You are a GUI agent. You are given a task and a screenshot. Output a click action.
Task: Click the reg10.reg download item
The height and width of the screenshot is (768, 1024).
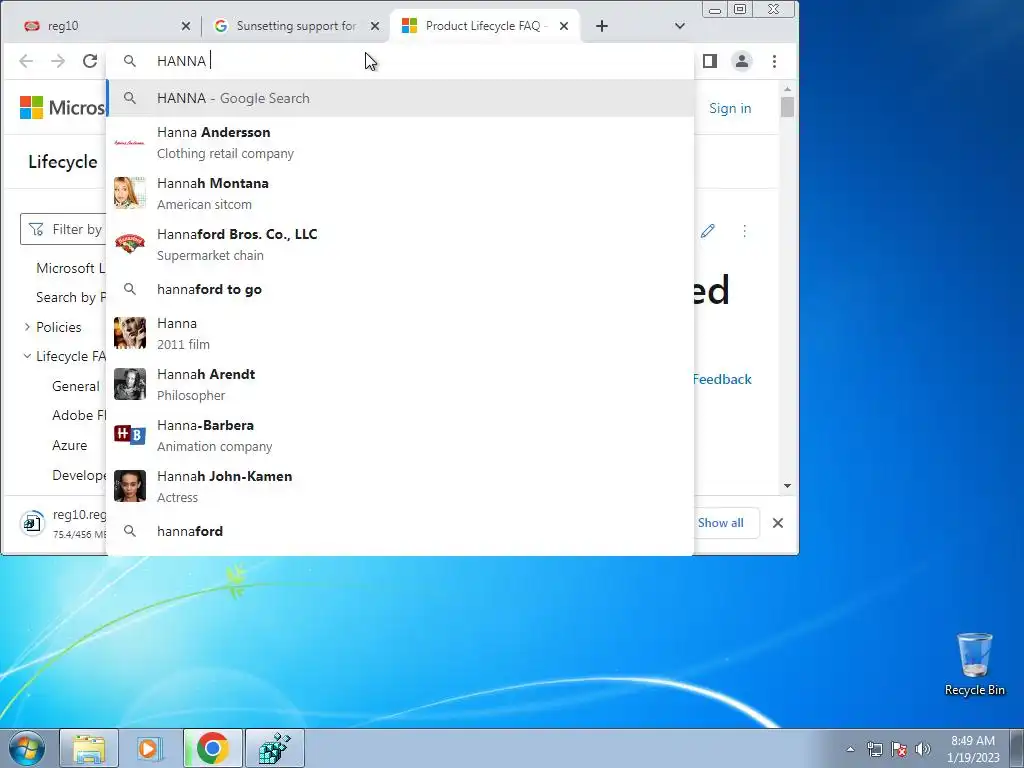[x=64, y=523]
